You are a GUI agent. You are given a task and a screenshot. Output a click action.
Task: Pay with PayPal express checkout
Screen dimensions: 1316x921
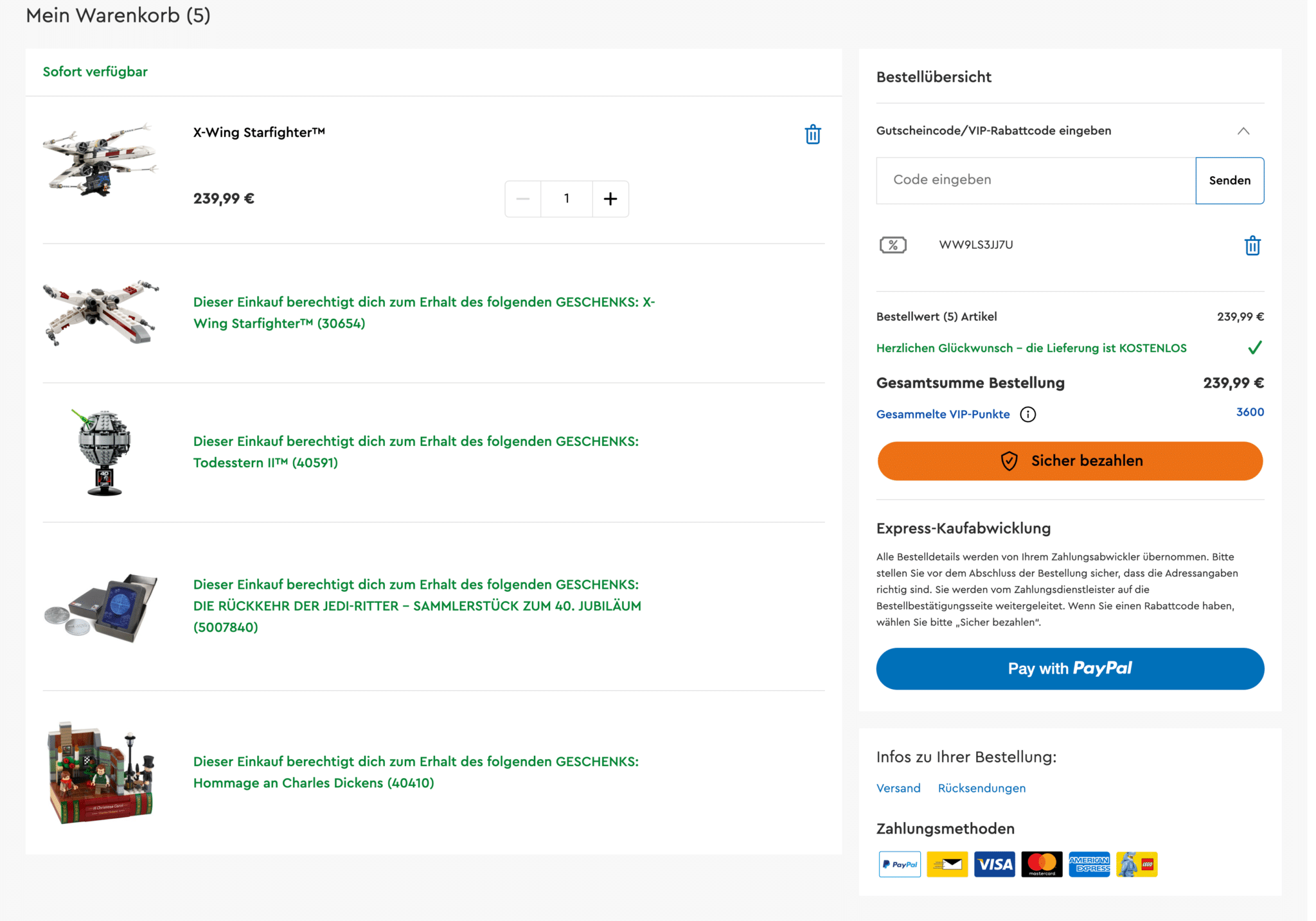click(1070, 668)
